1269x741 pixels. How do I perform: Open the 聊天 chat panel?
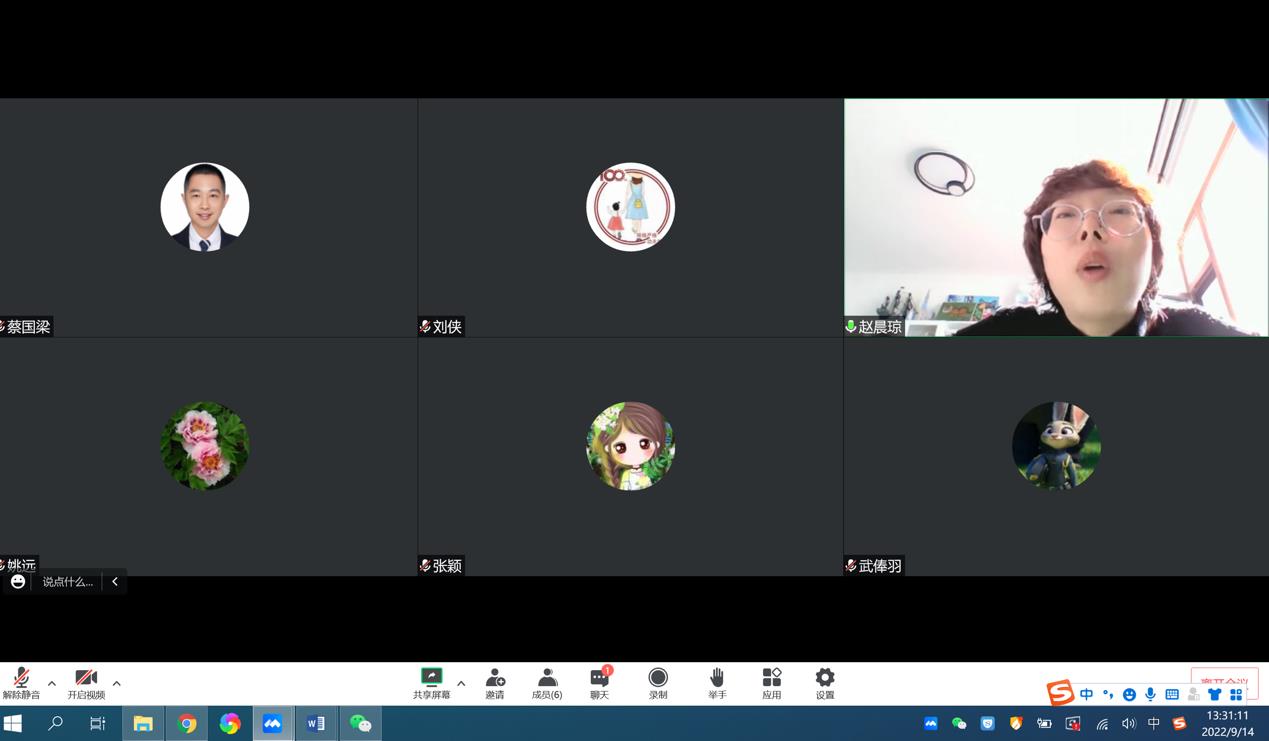click(600, 684)
